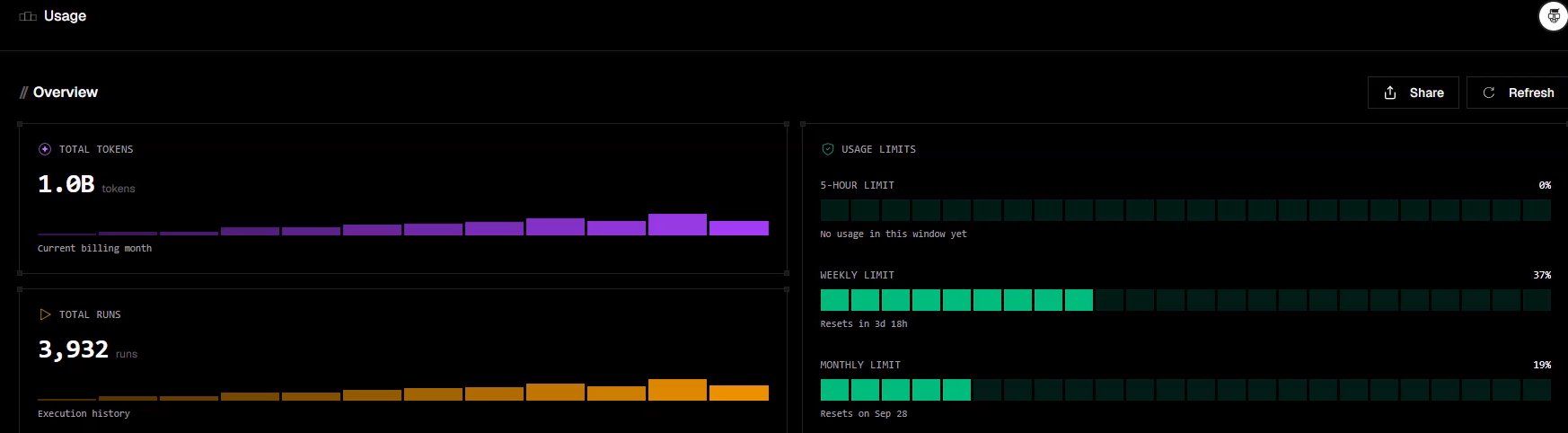Click the 5-Hour Limit progress bar

pos(1185,210)
